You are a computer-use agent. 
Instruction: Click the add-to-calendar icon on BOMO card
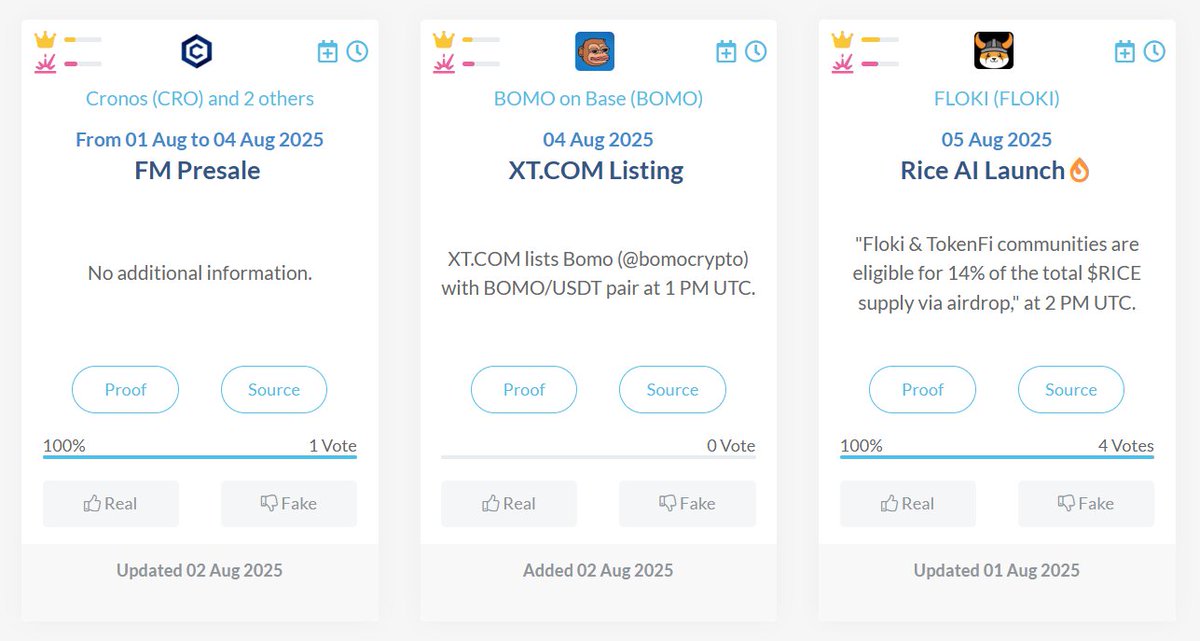tap(726, 51)
